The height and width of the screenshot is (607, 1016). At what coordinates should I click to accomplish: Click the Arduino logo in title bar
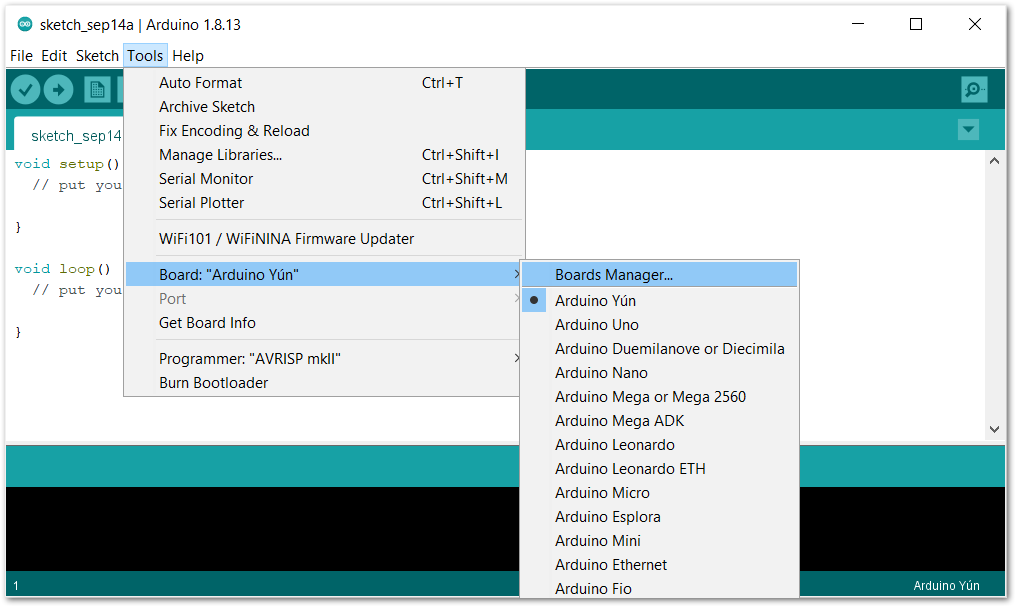coord(25,25)
